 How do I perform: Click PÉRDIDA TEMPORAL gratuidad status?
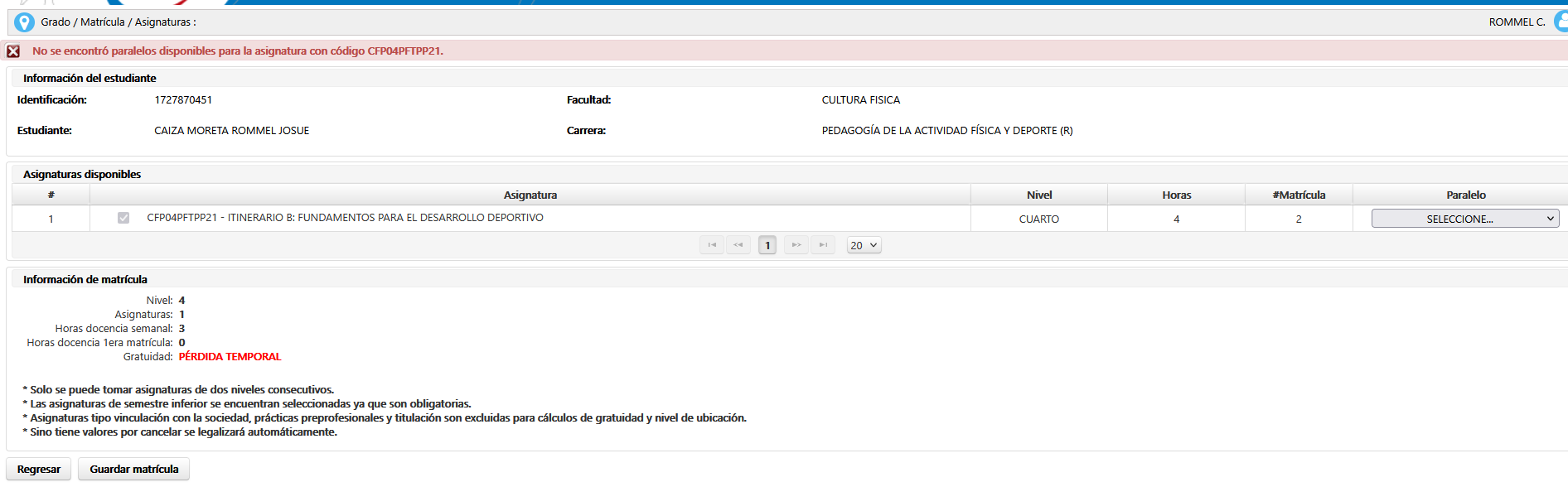coord(230,357)
